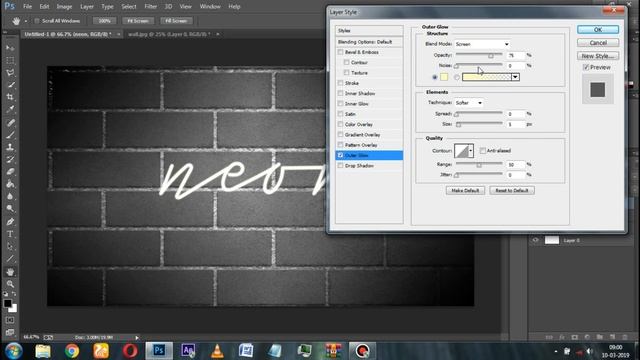Screen dimensions: 640x360
Task: Select the Blur tool
Action: 10,196
